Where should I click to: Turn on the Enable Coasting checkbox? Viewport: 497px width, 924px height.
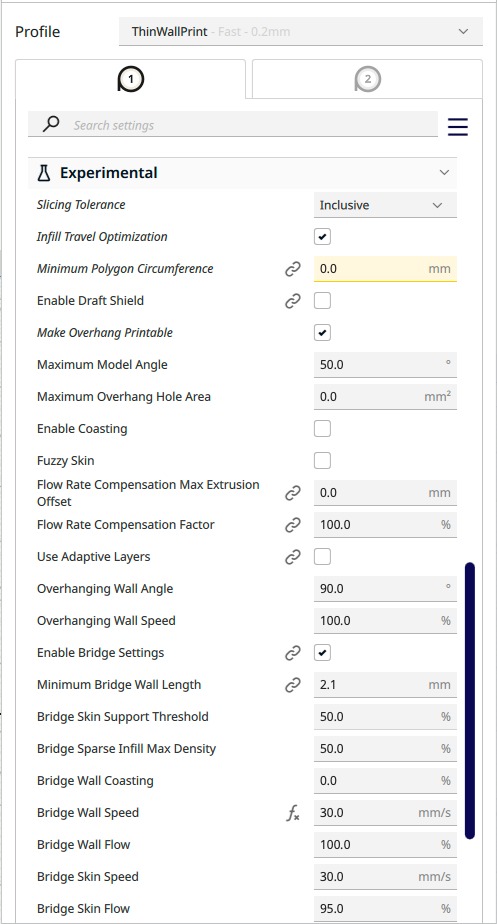(322, 429)
